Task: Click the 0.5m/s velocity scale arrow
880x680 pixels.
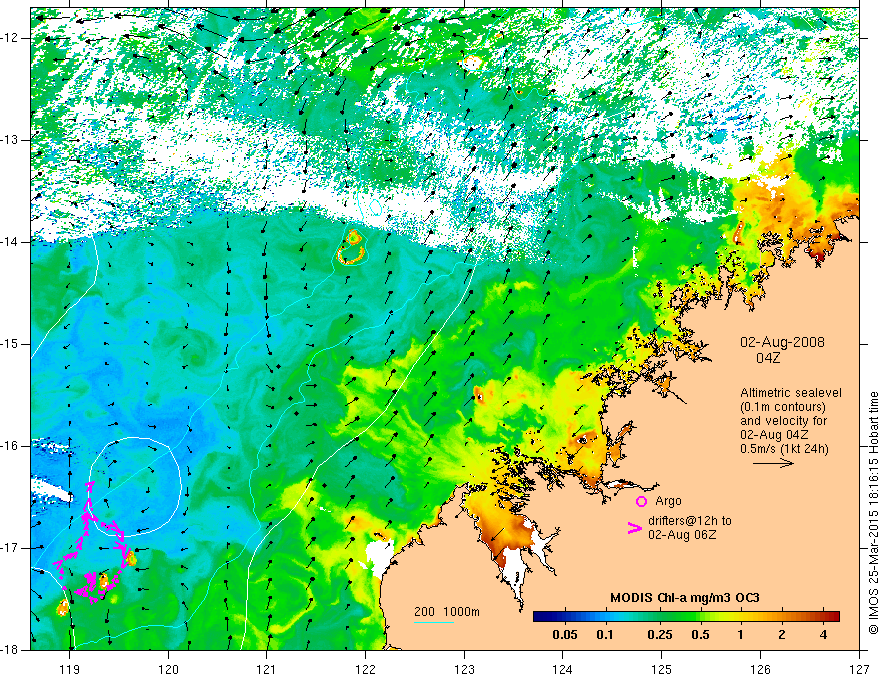Action: coord(773,463)
